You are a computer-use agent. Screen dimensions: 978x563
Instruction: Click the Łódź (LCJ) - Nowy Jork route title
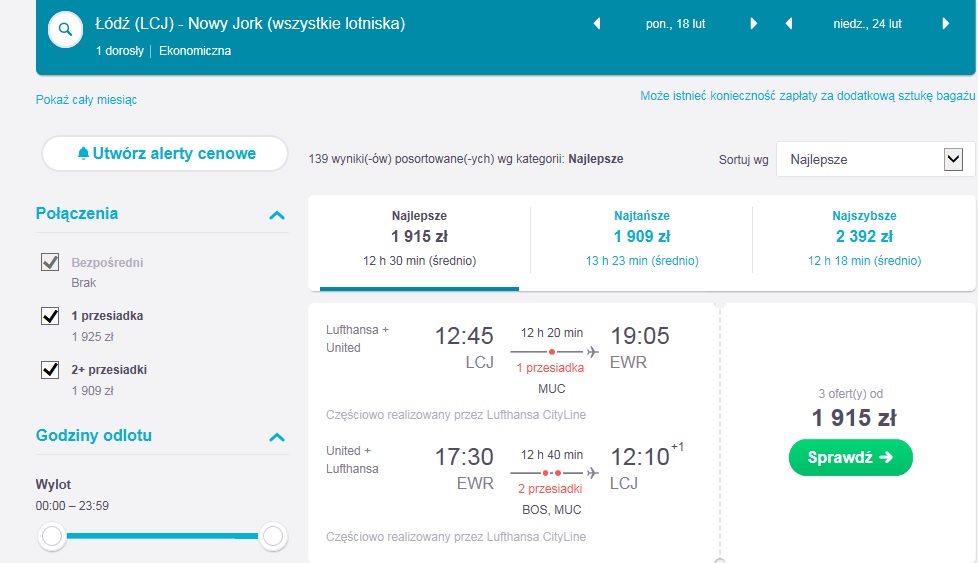point(250,24)
